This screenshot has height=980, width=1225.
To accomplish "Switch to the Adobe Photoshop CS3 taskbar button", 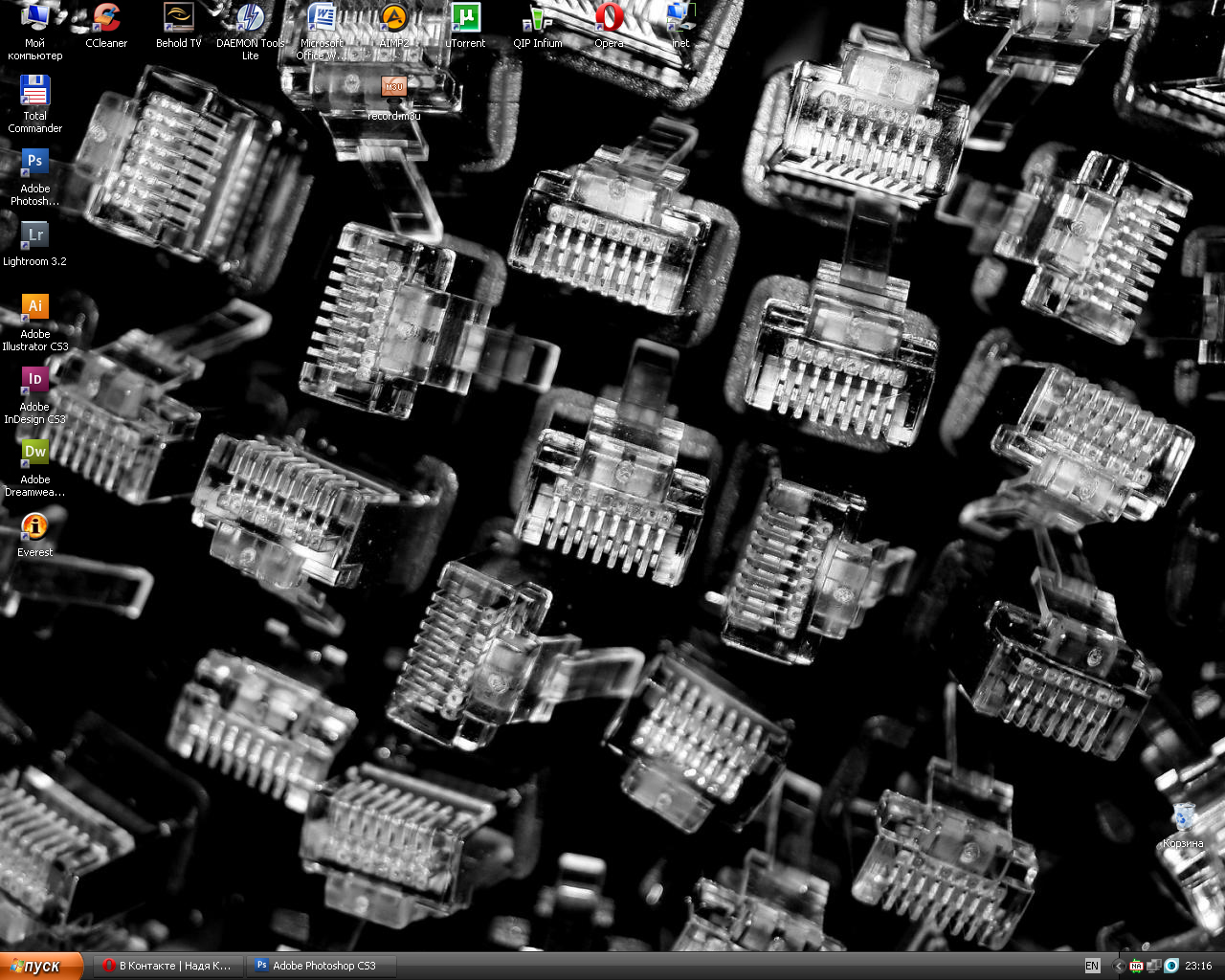I will (321, 966).
